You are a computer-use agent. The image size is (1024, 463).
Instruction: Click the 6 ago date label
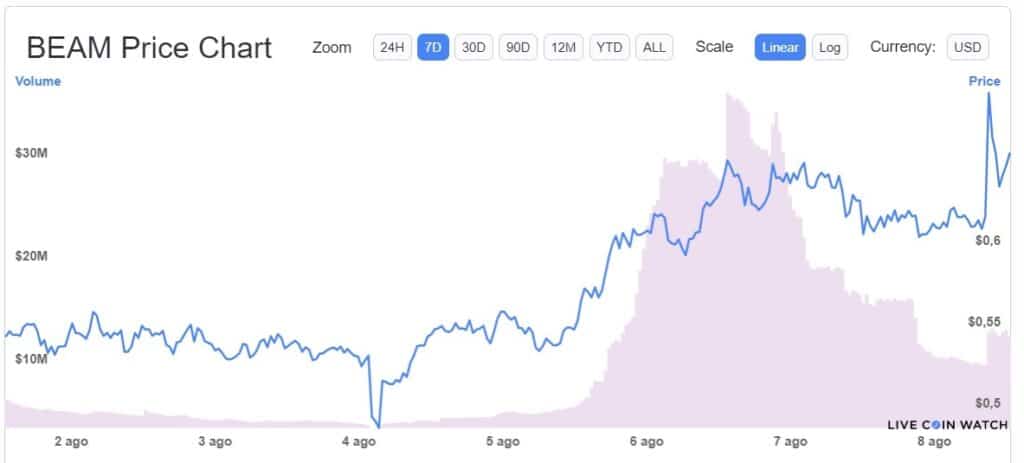coord(647,441)
